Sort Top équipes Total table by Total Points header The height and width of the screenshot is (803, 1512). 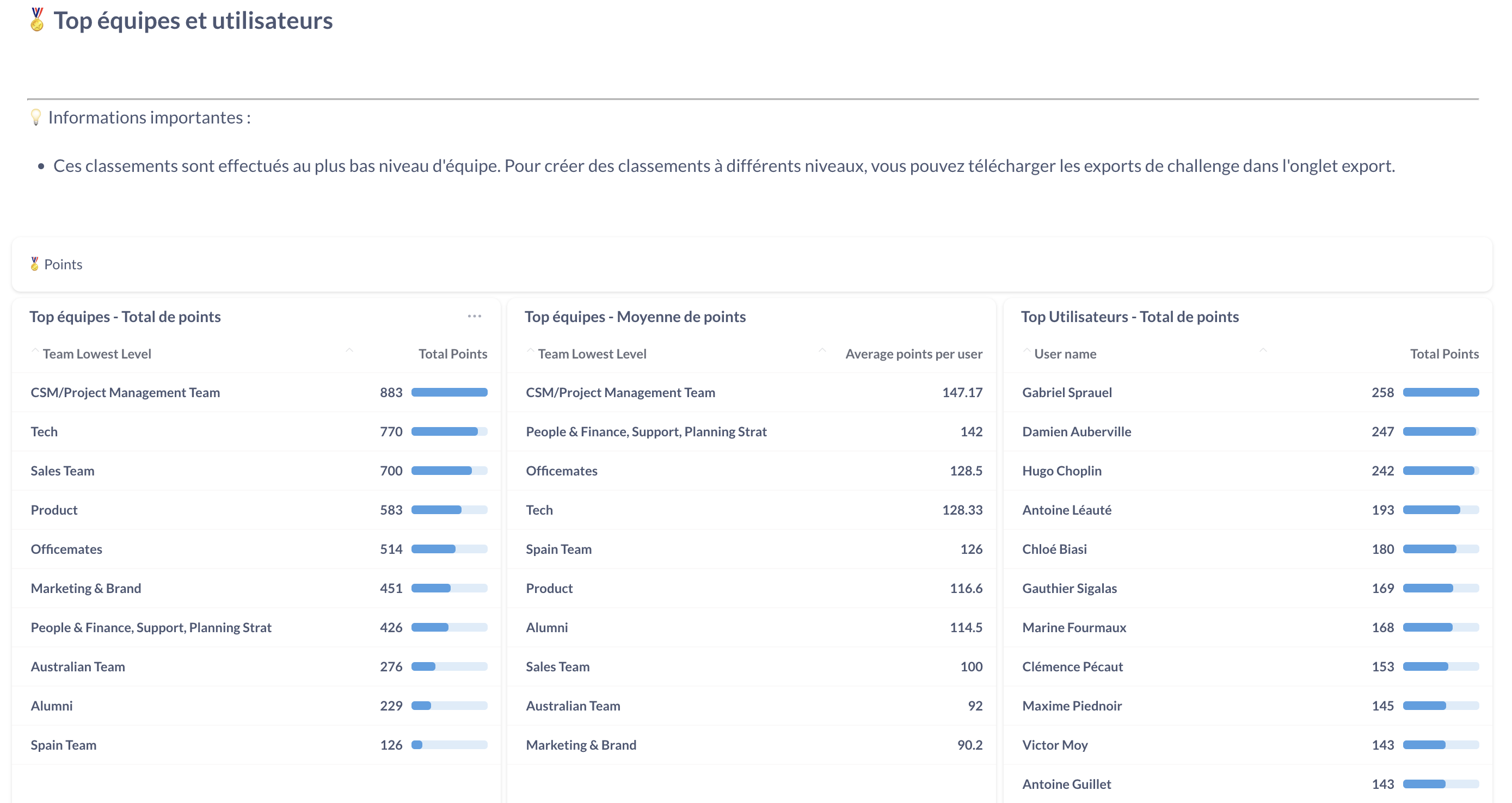452,354
